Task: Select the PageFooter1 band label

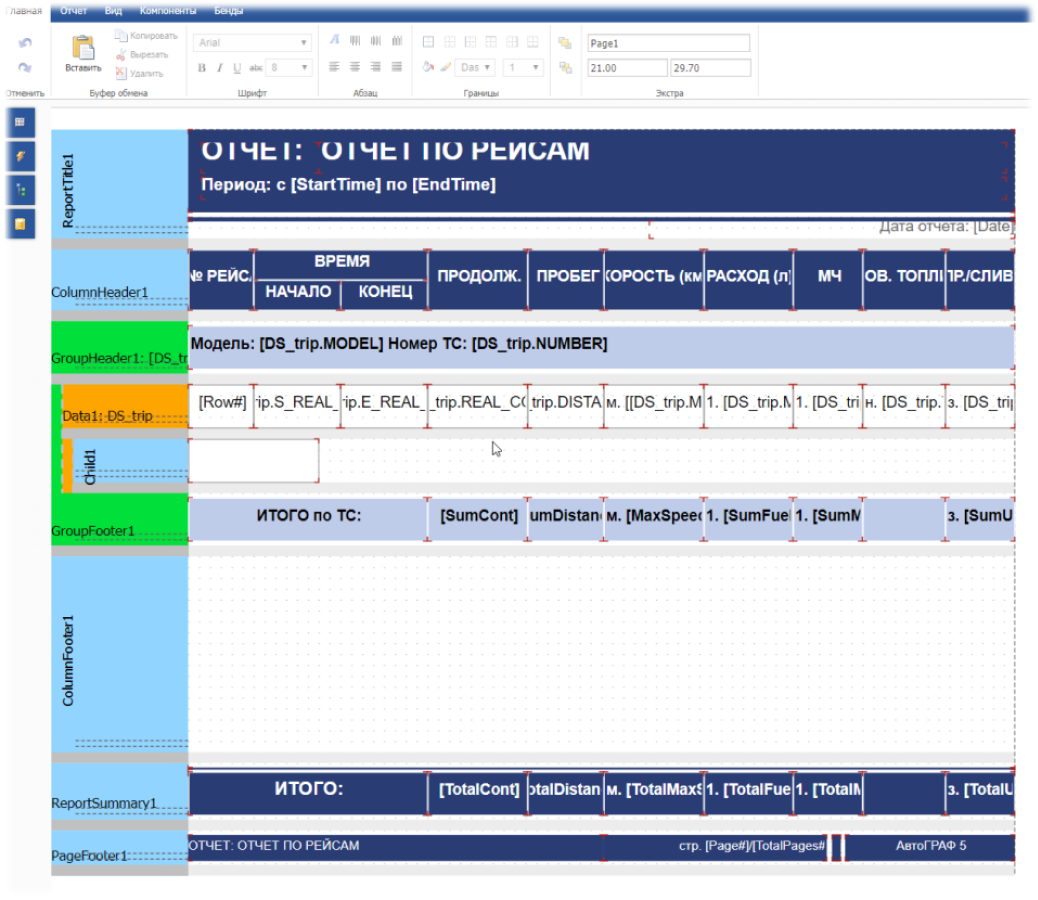Action: coord(89,856)
